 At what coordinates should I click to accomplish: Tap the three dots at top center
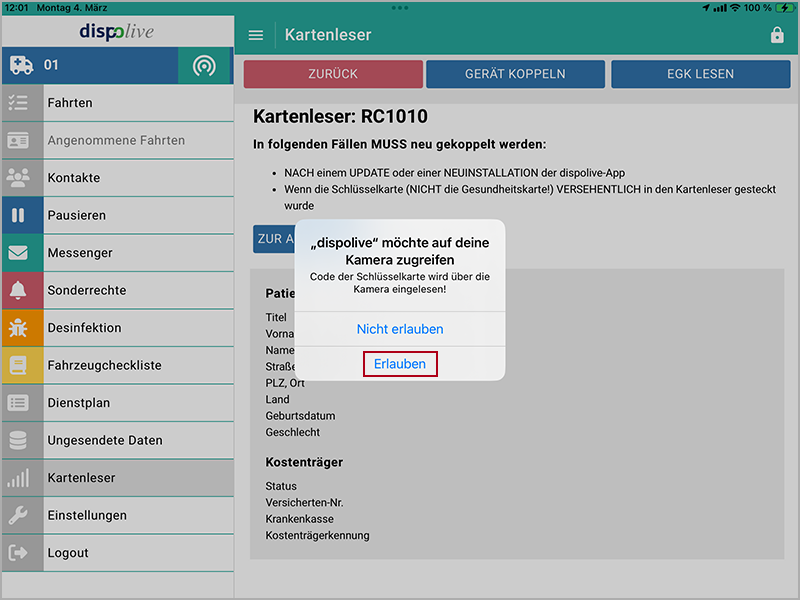click(399, 8)
